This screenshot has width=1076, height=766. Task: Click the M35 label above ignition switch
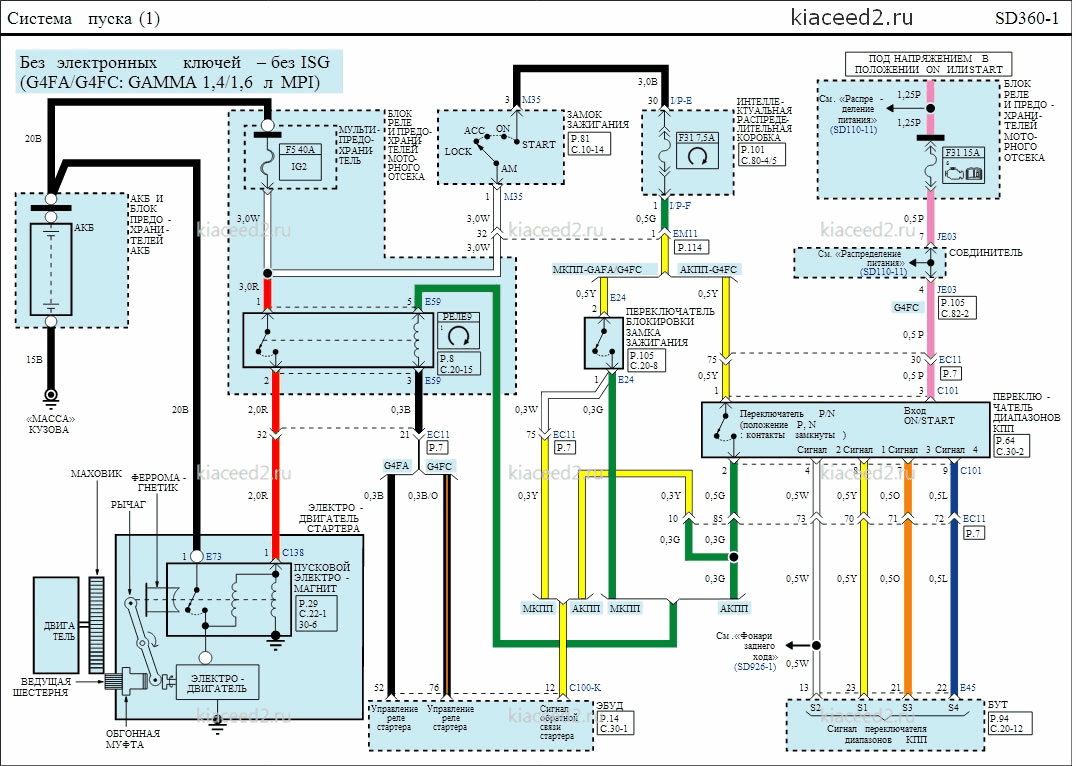531,100
